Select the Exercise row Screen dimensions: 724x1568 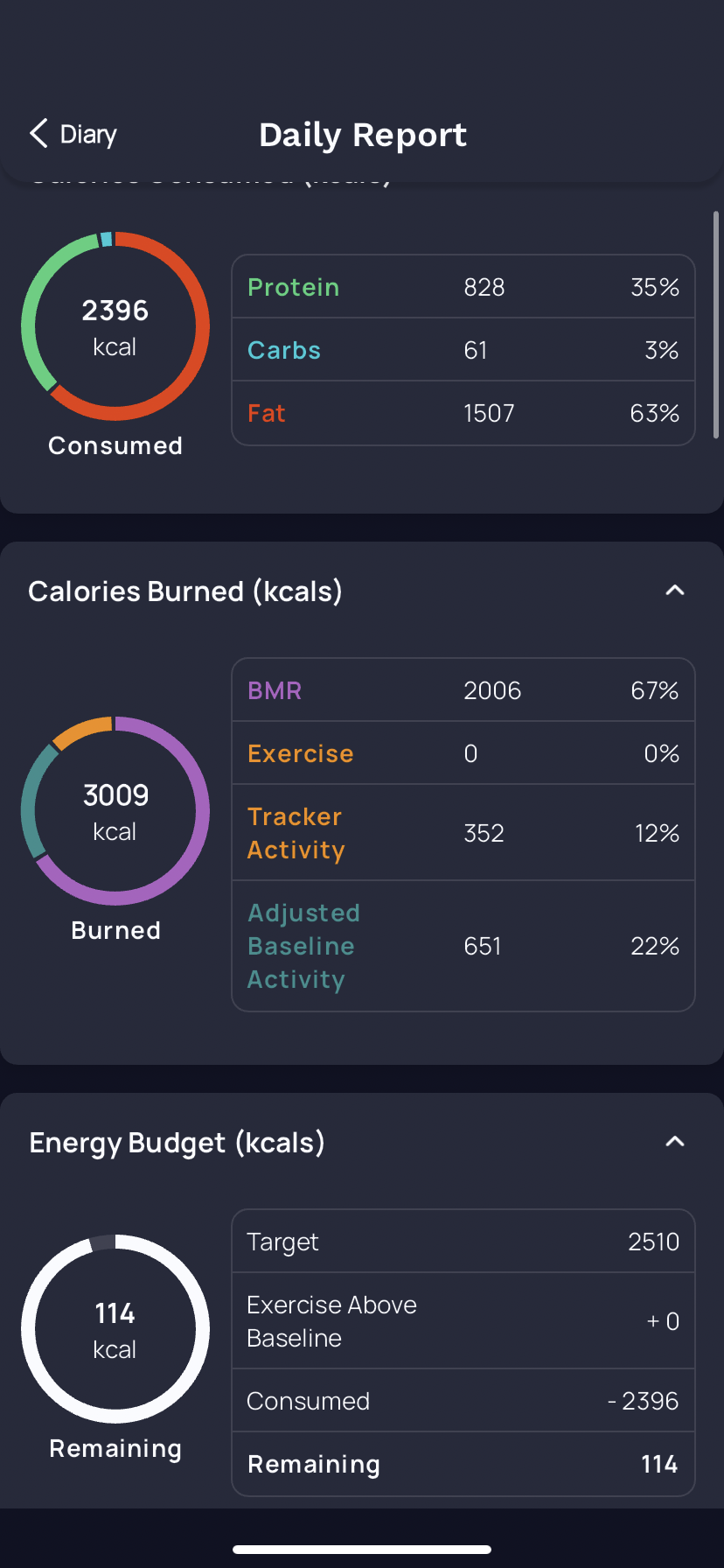click(463, 753)
